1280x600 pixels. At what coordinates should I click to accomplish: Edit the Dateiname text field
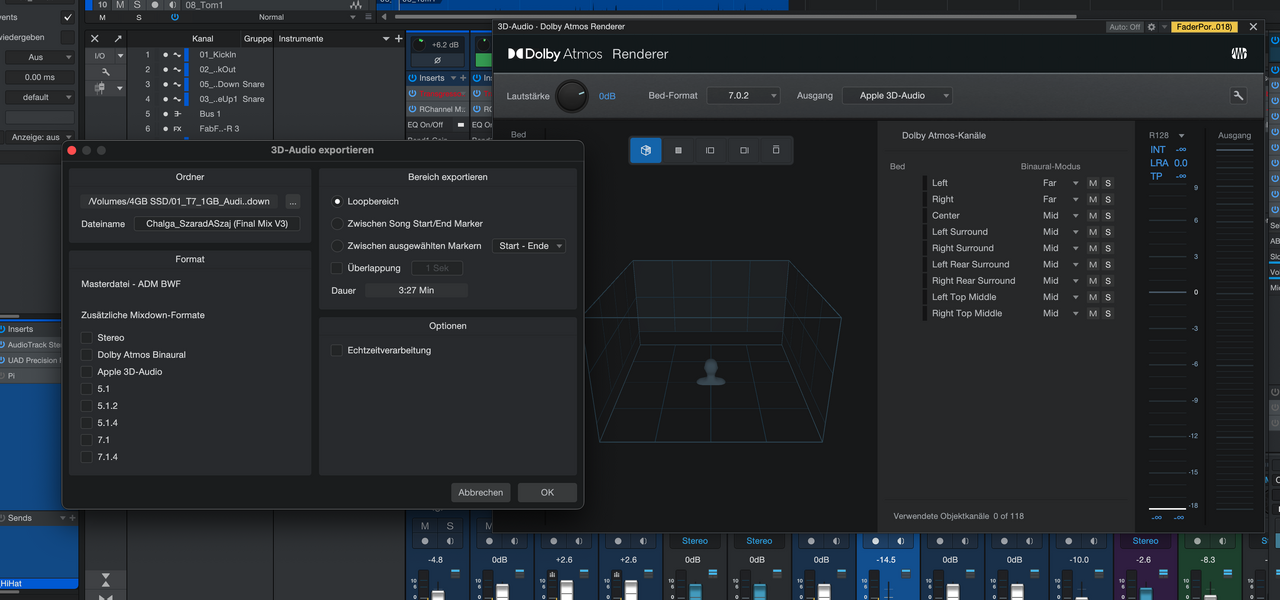point(217,224)
